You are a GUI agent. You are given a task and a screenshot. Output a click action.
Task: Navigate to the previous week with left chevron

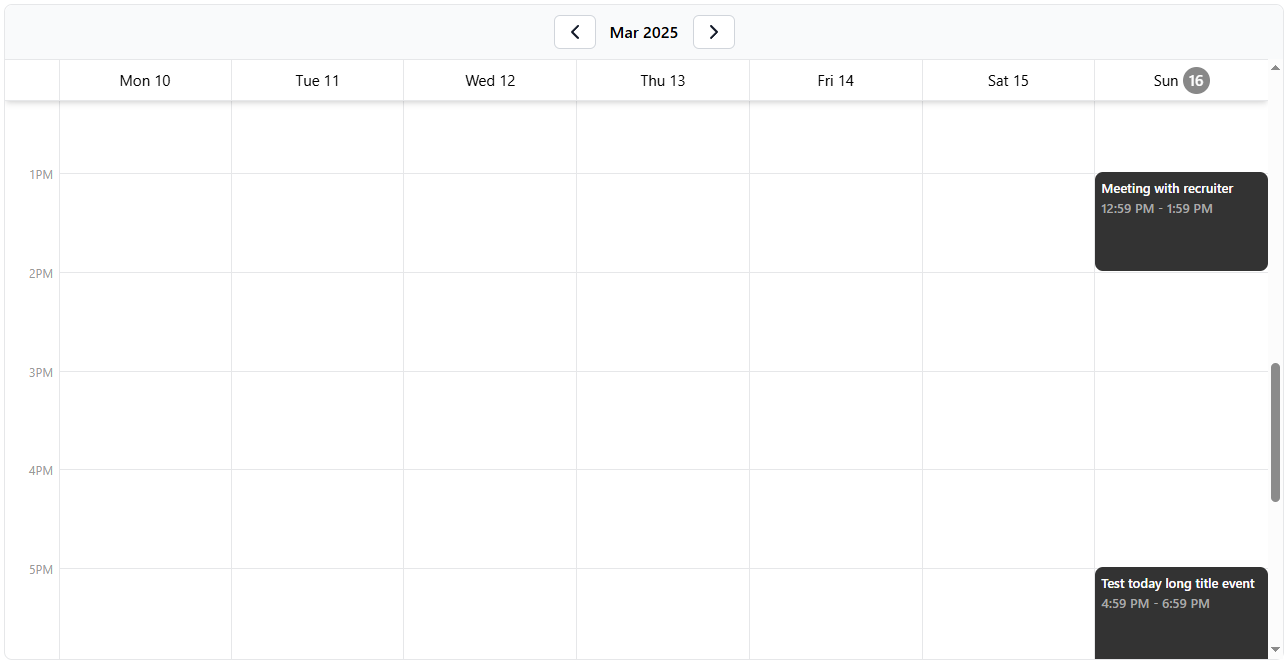(575, 32)
